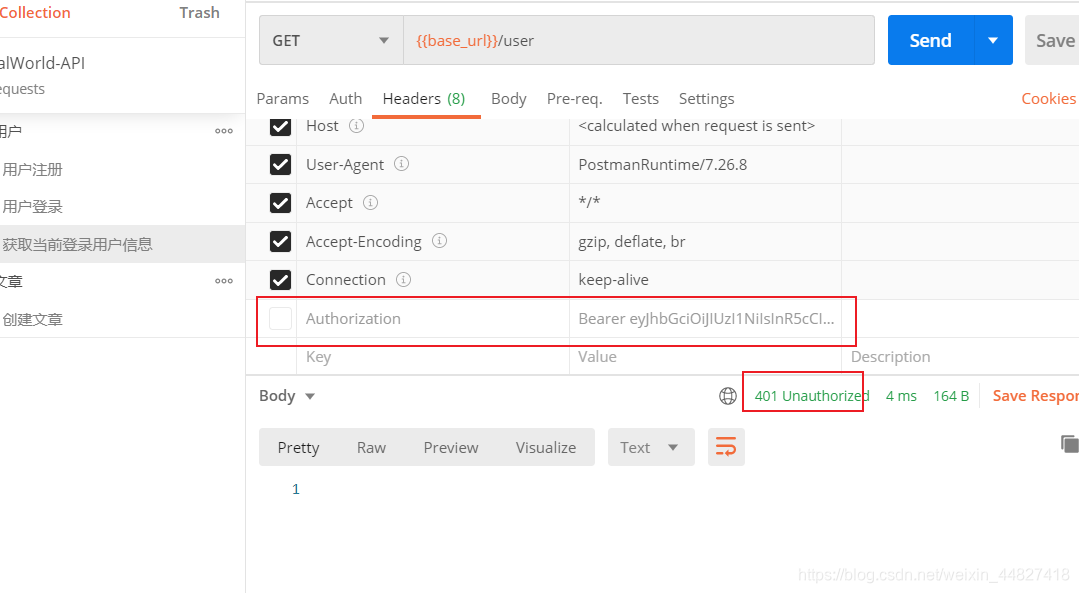1079x593 pixels.
Task: Select the Preview response view
Action: coord(451,447)
